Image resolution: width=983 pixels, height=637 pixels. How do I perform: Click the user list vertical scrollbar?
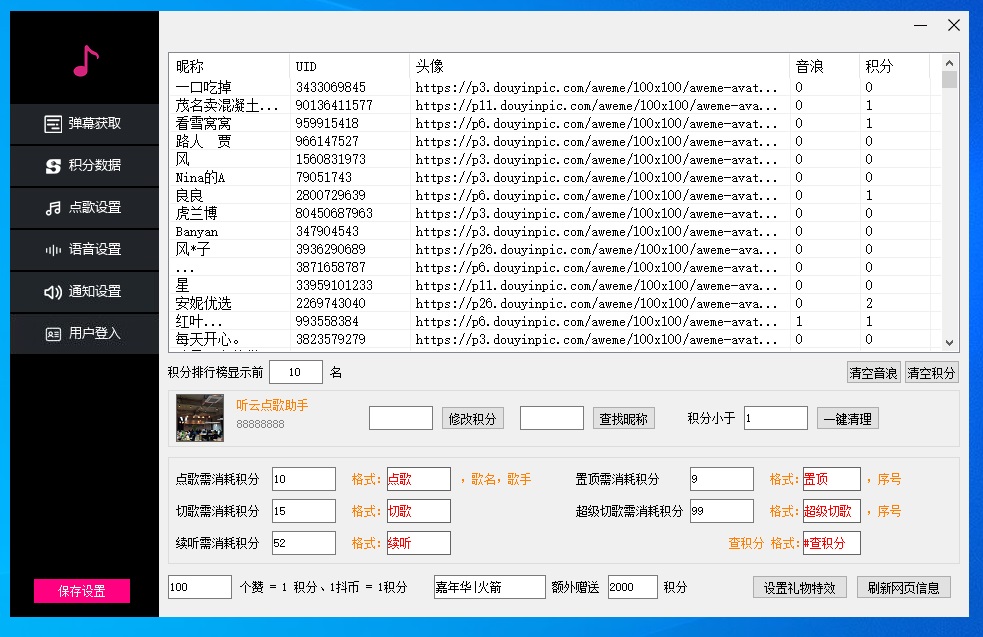949,200
